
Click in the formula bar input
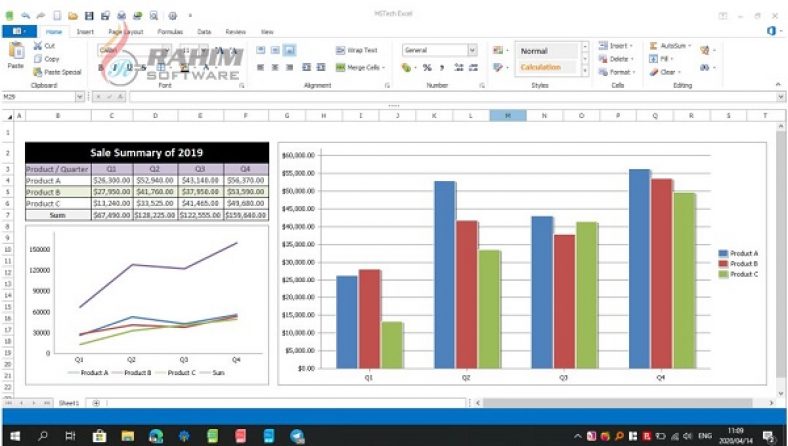pos(452,97)
